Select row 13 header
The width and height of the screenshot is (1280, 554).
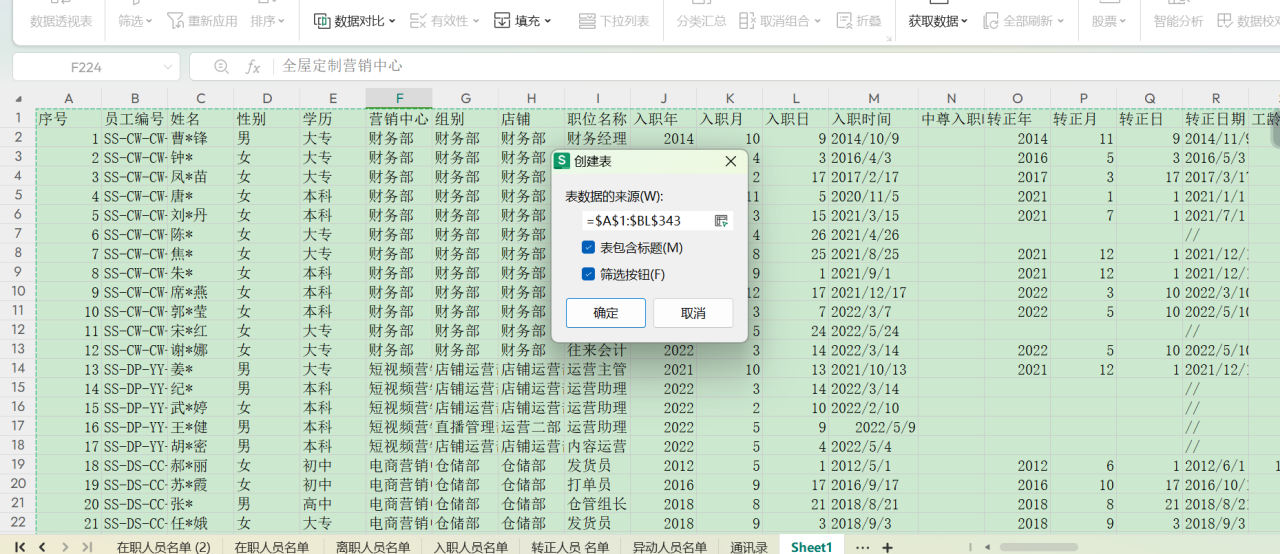(x=18, y=350)
